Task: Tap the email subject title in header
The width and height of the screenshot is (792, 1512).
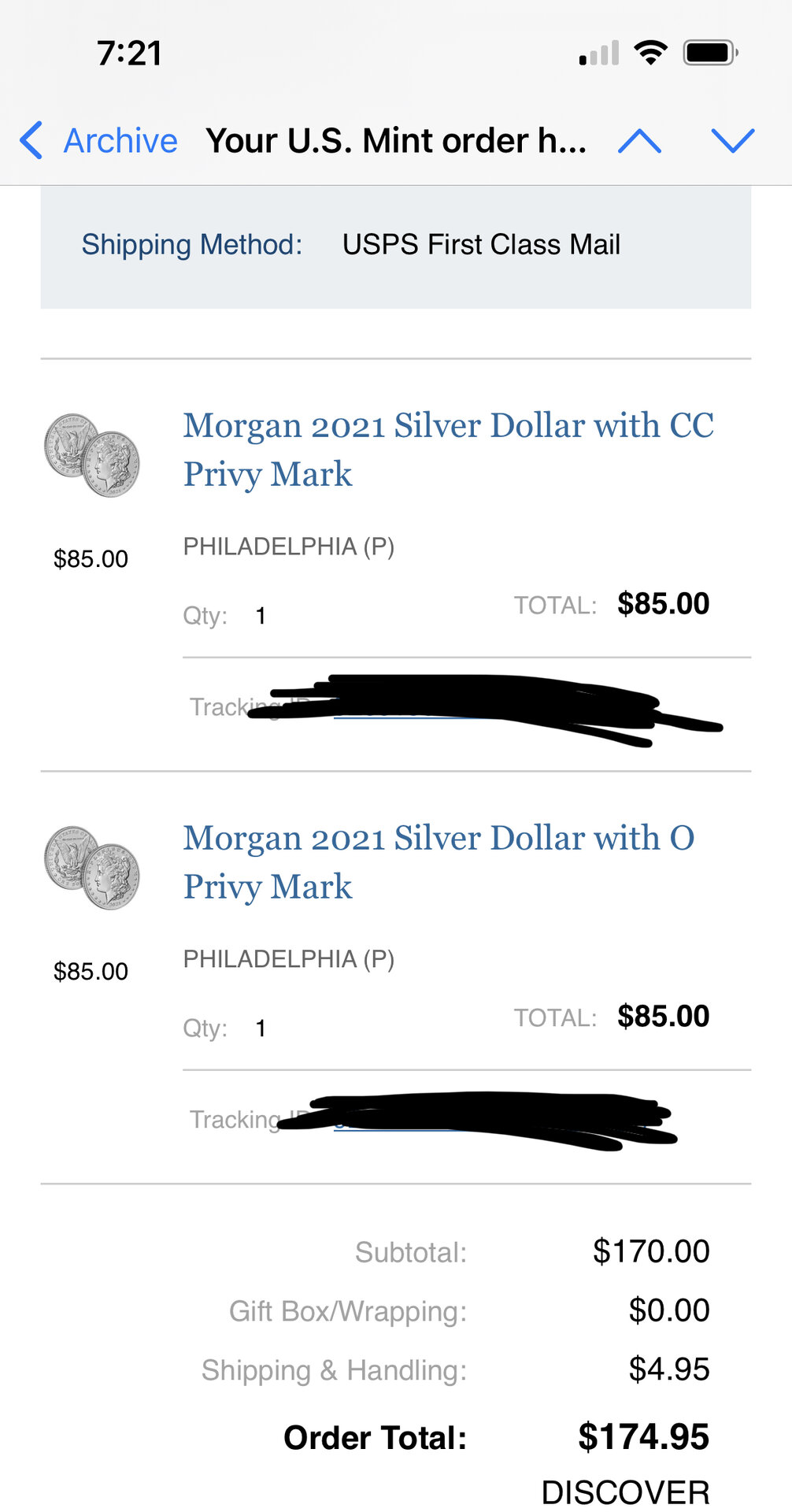Action: [396, 141]
